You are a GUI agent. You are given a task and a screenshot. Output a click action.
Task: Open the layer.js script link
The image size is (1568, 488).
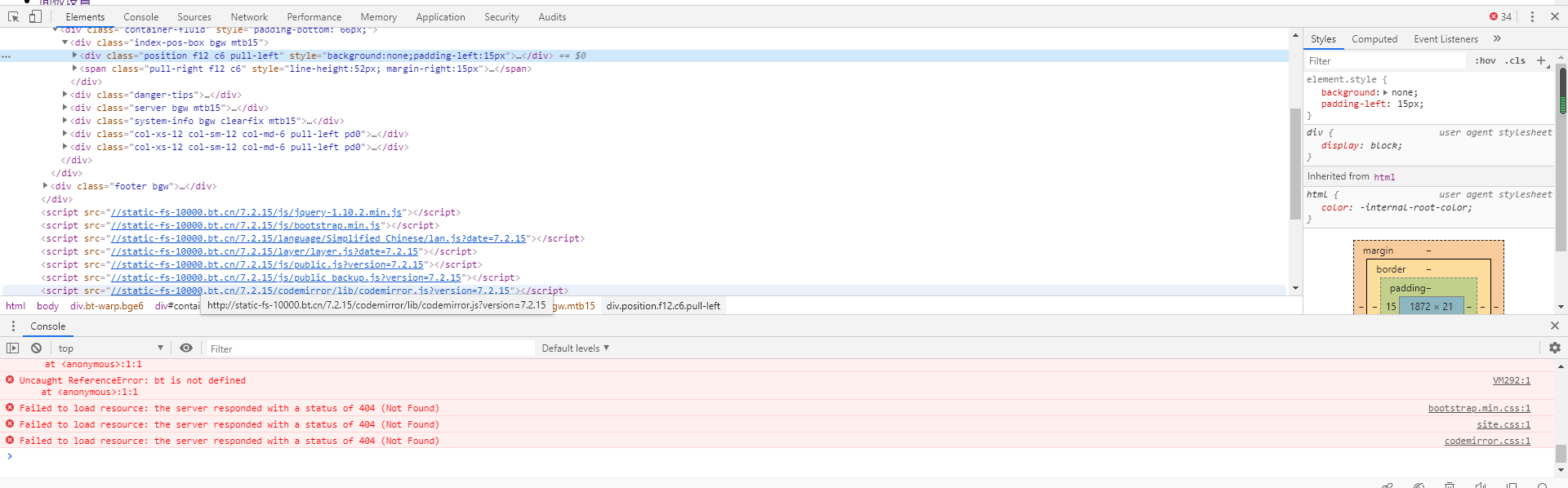[x=265, y=251]
